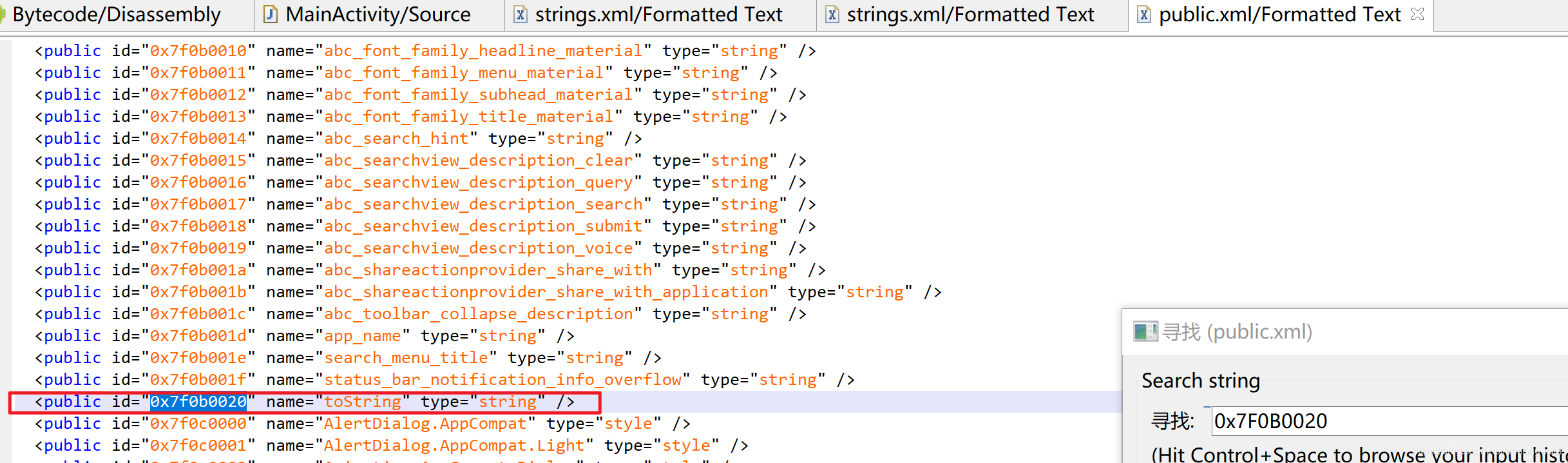Screen dimensions: 1568x463
Task: Click the name abc_searchview_description_clear
Action: click(478, 161)
